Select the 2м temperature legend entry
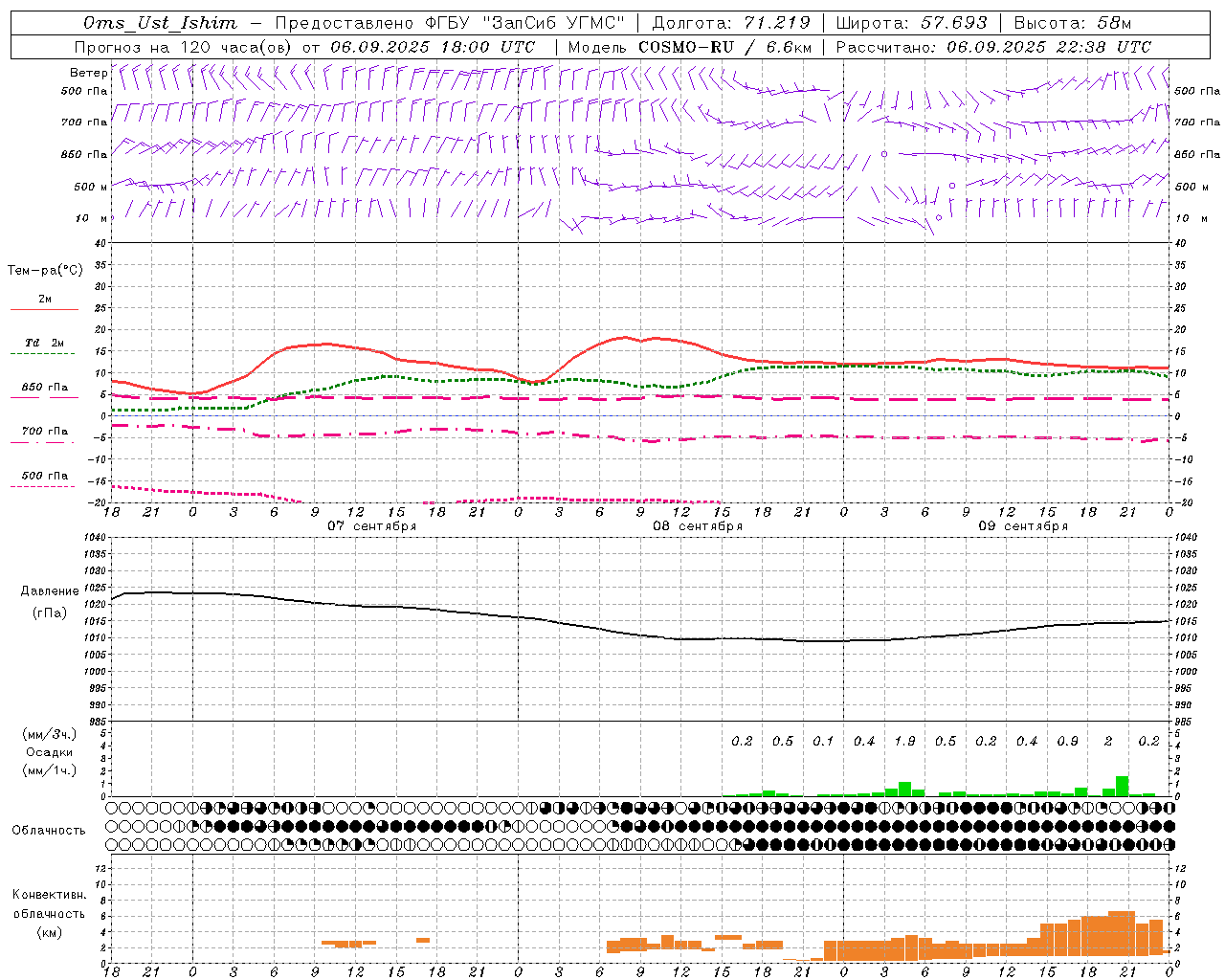This screenshot has width=1225, height=980. (x=45, y=299)
